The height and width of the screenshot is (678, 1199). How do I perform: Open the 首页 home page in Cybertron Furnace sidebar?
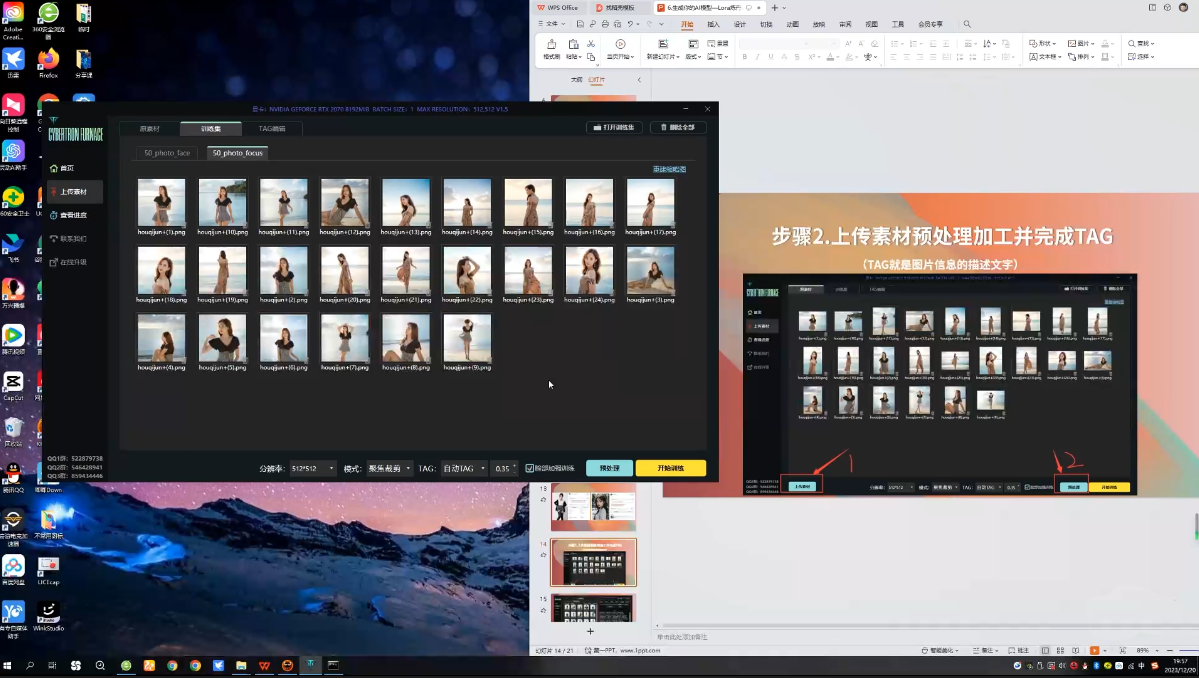point(62,168)
